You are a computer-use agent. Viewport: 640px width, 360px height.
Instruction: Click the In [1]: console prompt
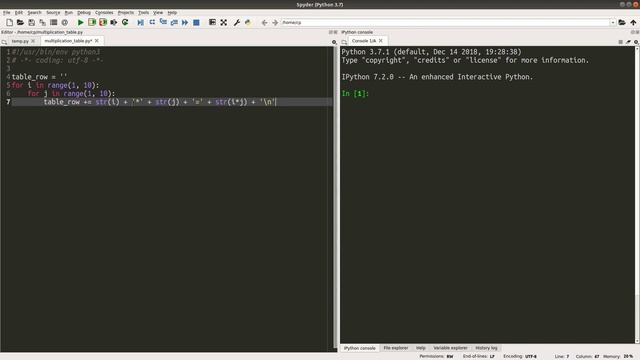click(355, 93)
